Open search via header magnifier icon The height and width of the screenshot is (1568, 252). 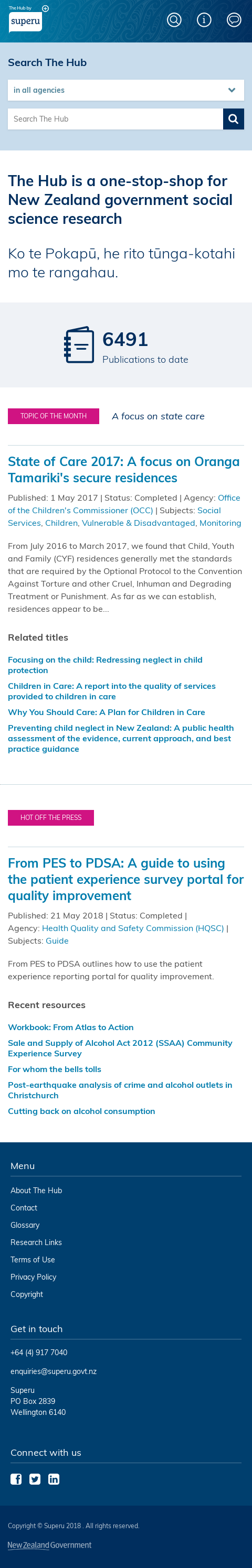click(174, 20)
